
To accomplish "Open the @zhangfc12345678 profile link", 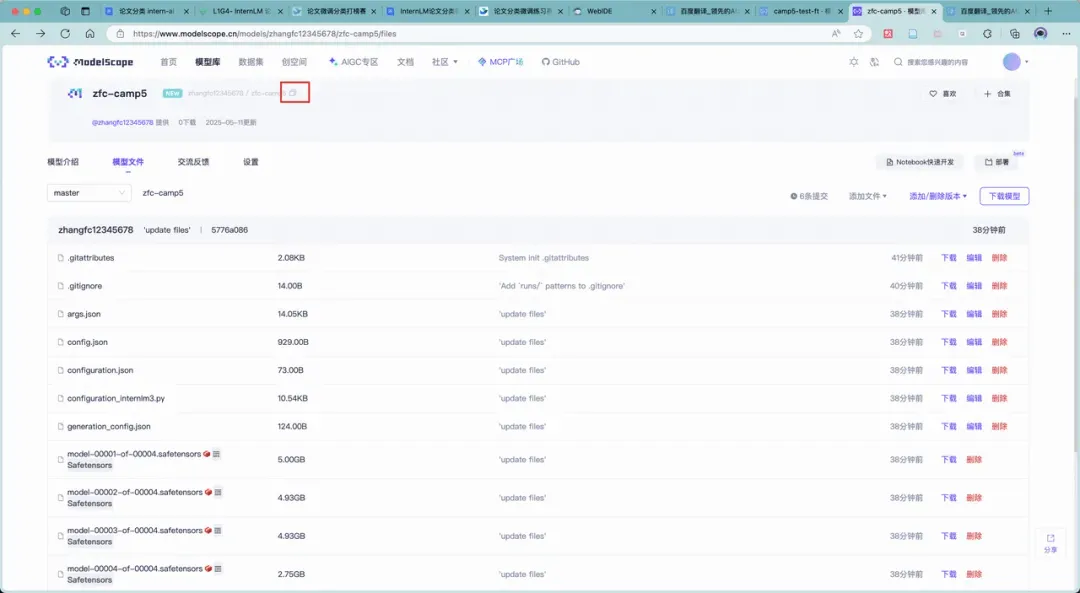I will pos(123,123).
